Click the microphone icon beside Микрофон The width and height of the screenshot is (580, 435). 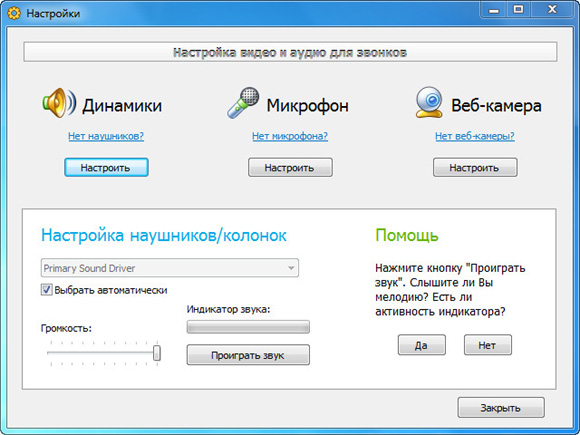[x=243, y=103]
